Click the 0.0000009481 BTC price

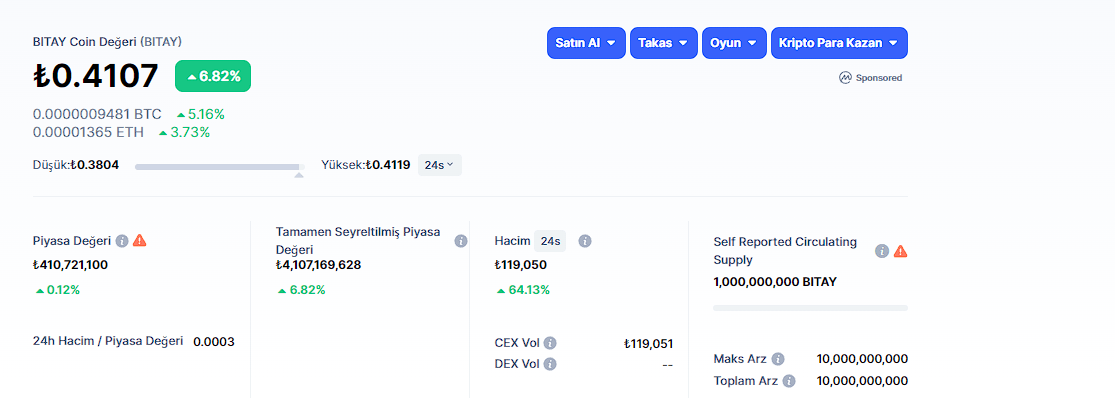click(x=97, y=115)
